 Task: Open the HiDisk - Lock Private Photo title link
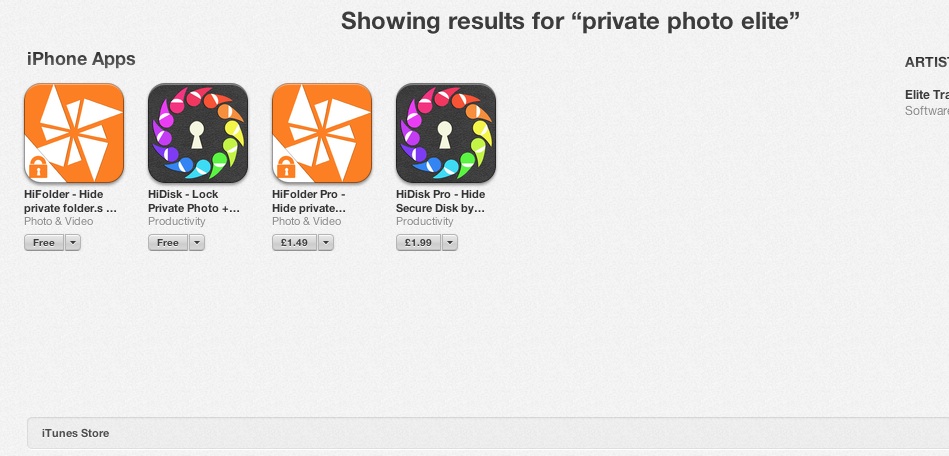(x=194, y=202)
